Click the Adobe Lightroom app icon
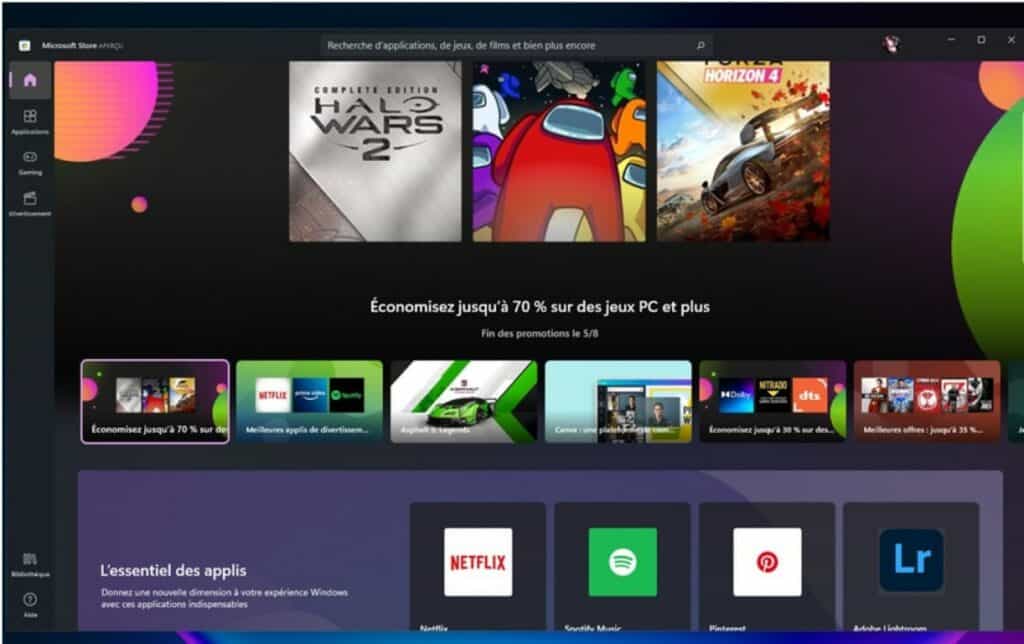Image resolution: width=1024 pixels, height=644 pixels. (x=912, y=560)
